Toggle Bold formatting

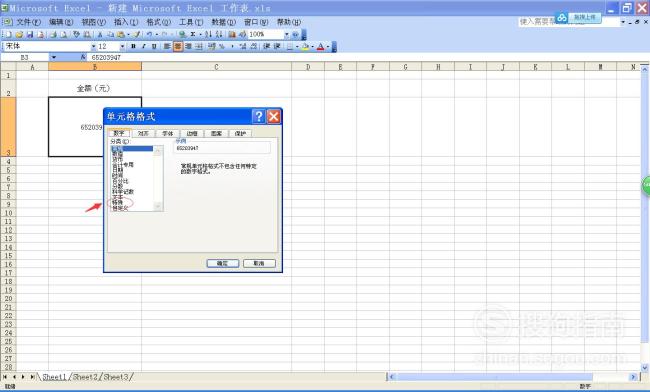(133, 46)
